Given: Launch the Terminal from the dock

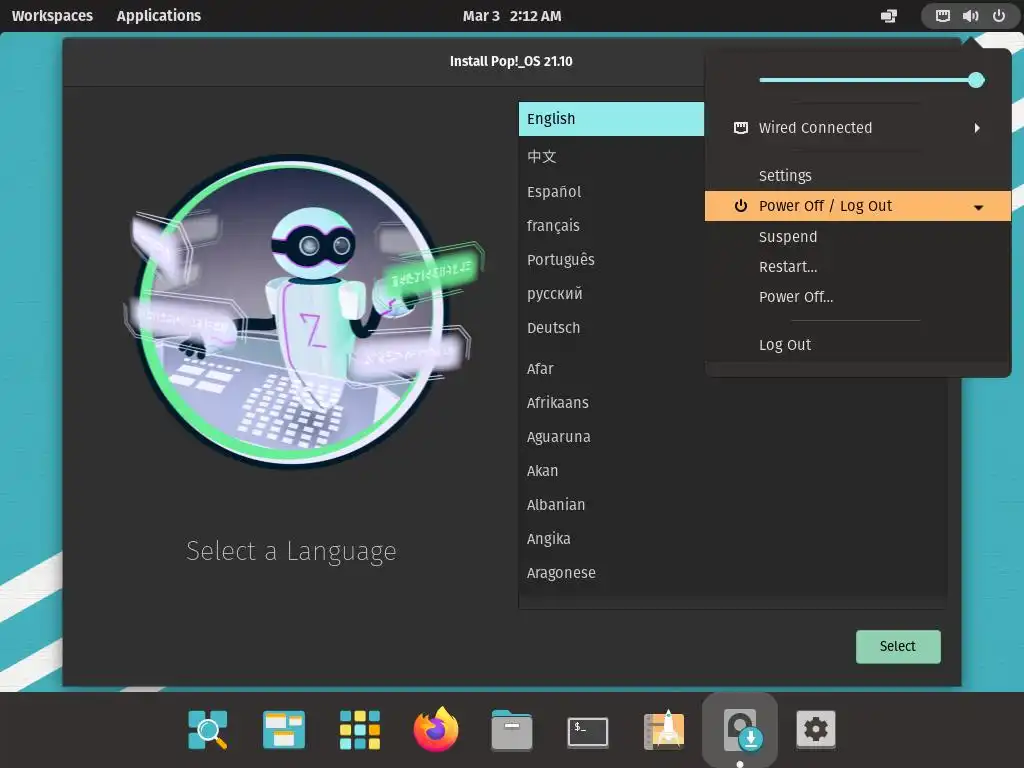Looking at the screenshot, I should tap(588, 731).
